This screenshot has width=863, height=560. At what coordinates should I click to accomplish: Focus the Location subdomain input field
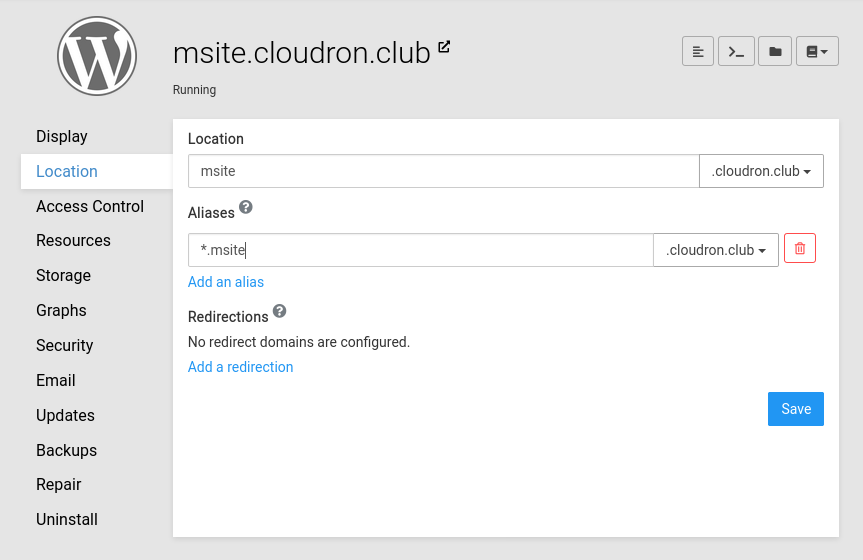[443, 171]
